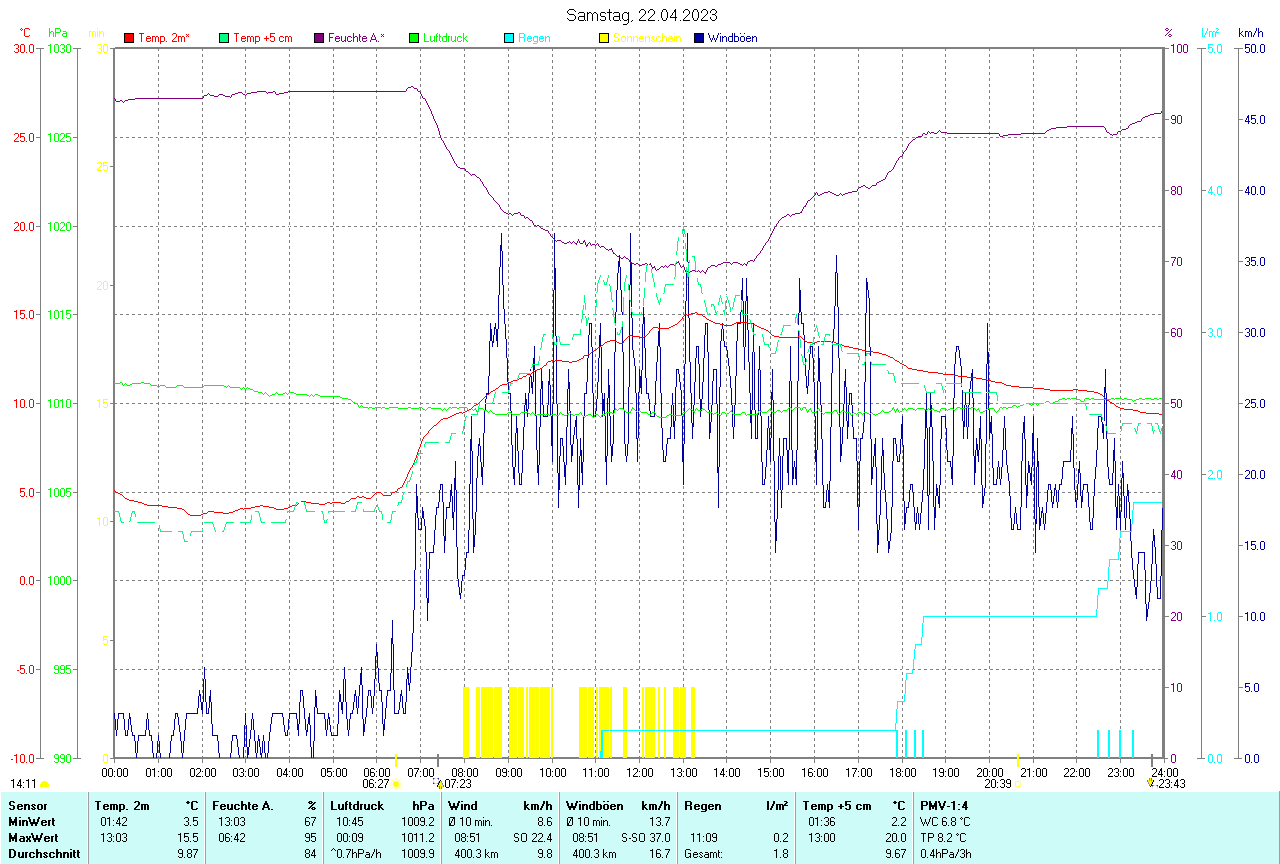The height and width of the screenshot is (864, 1280).
Task: Click the sunset time label 20:39
Action: 998,784
